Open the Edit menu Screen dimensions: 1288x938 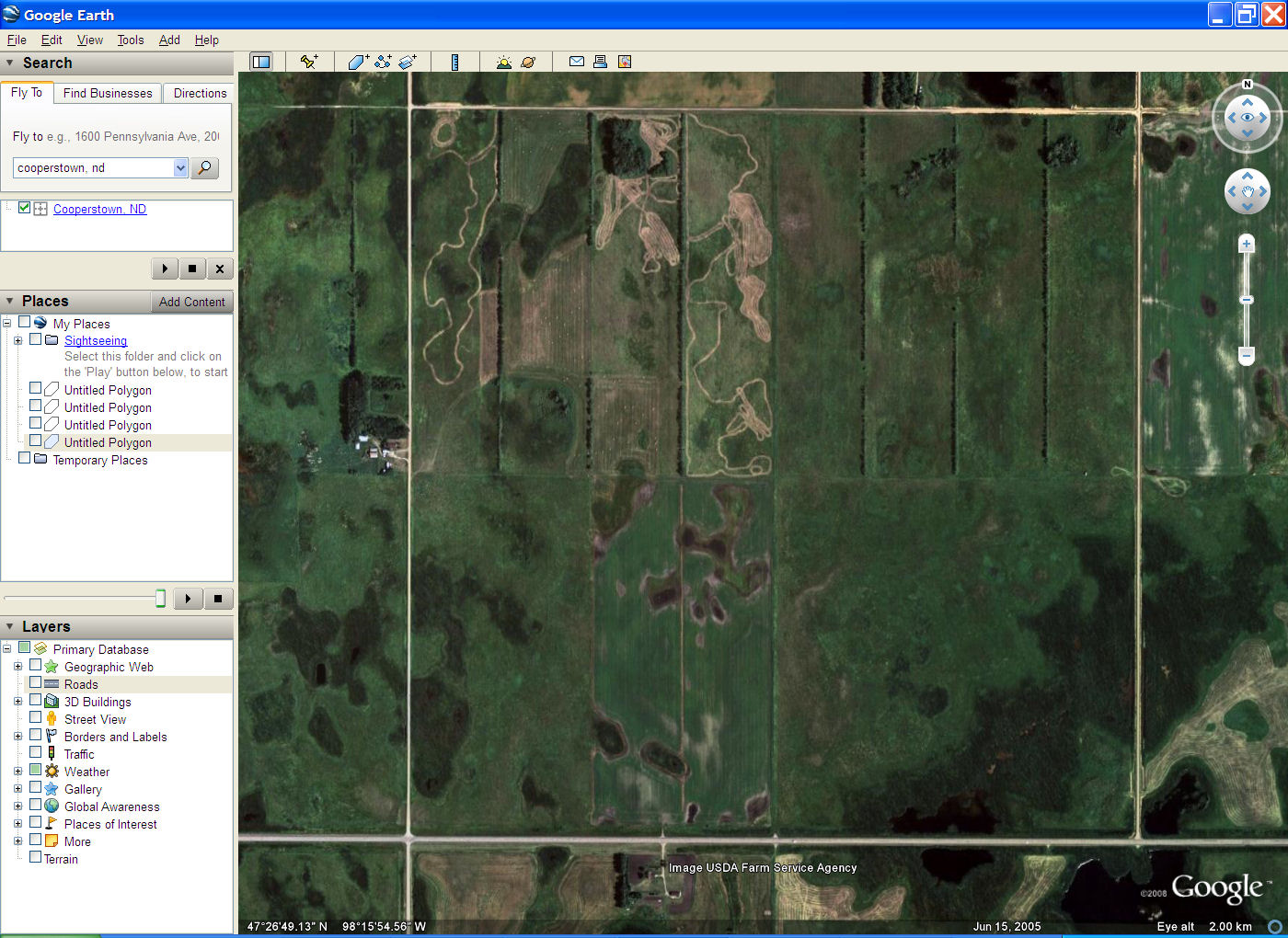52,40
